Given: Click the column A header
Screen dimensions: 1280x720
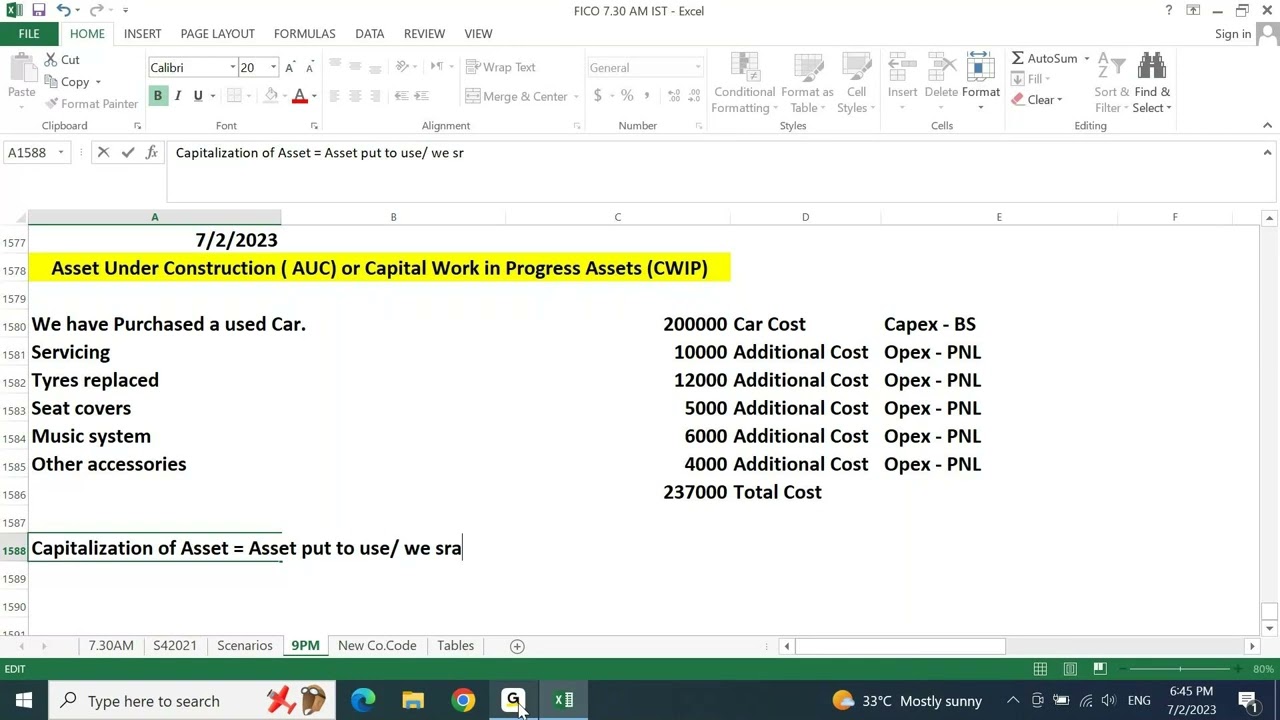Looking at the screenshot, I should click(x=154, y=217).
